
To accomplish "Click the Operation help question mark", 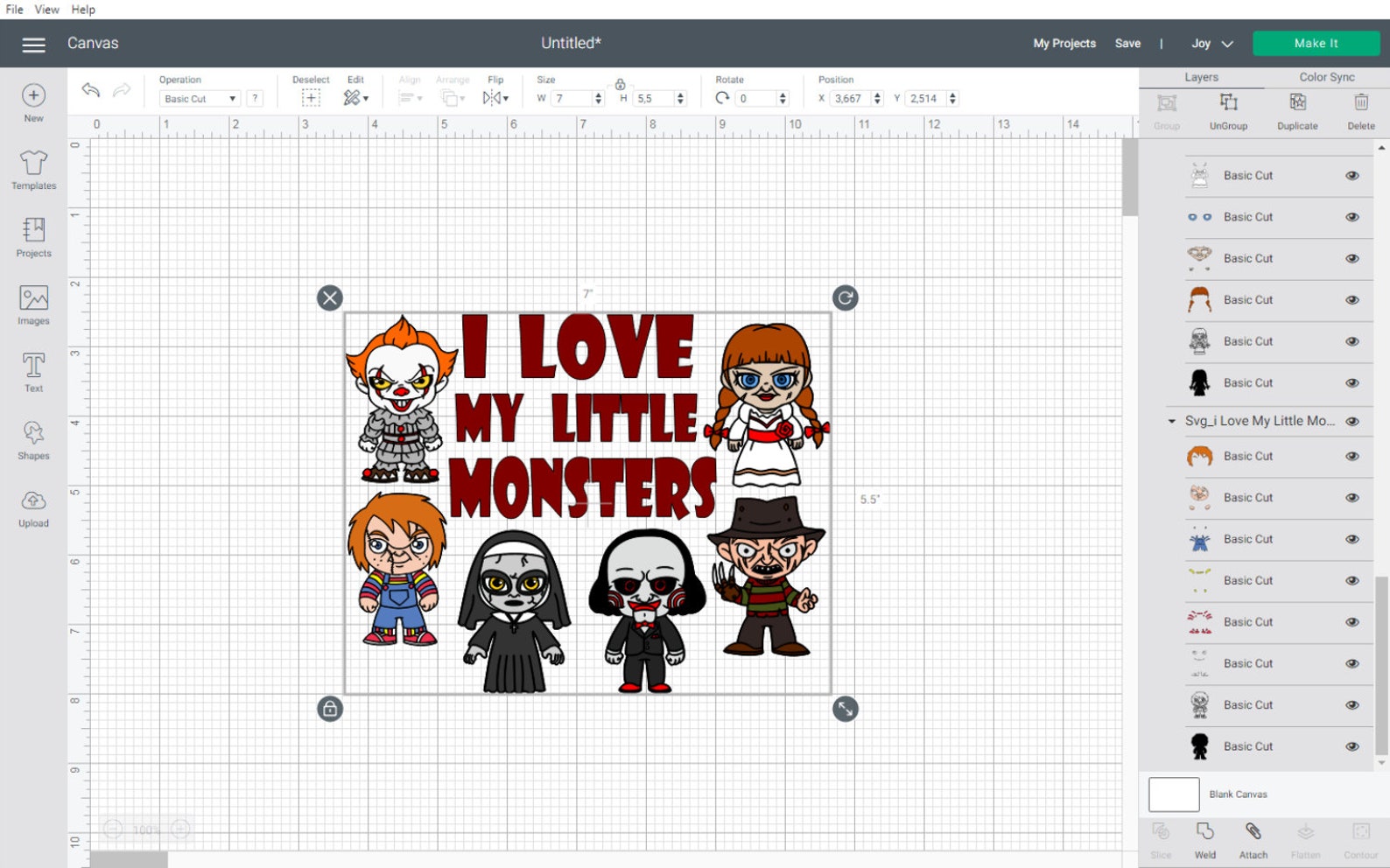I will click(x=255, y=99).
